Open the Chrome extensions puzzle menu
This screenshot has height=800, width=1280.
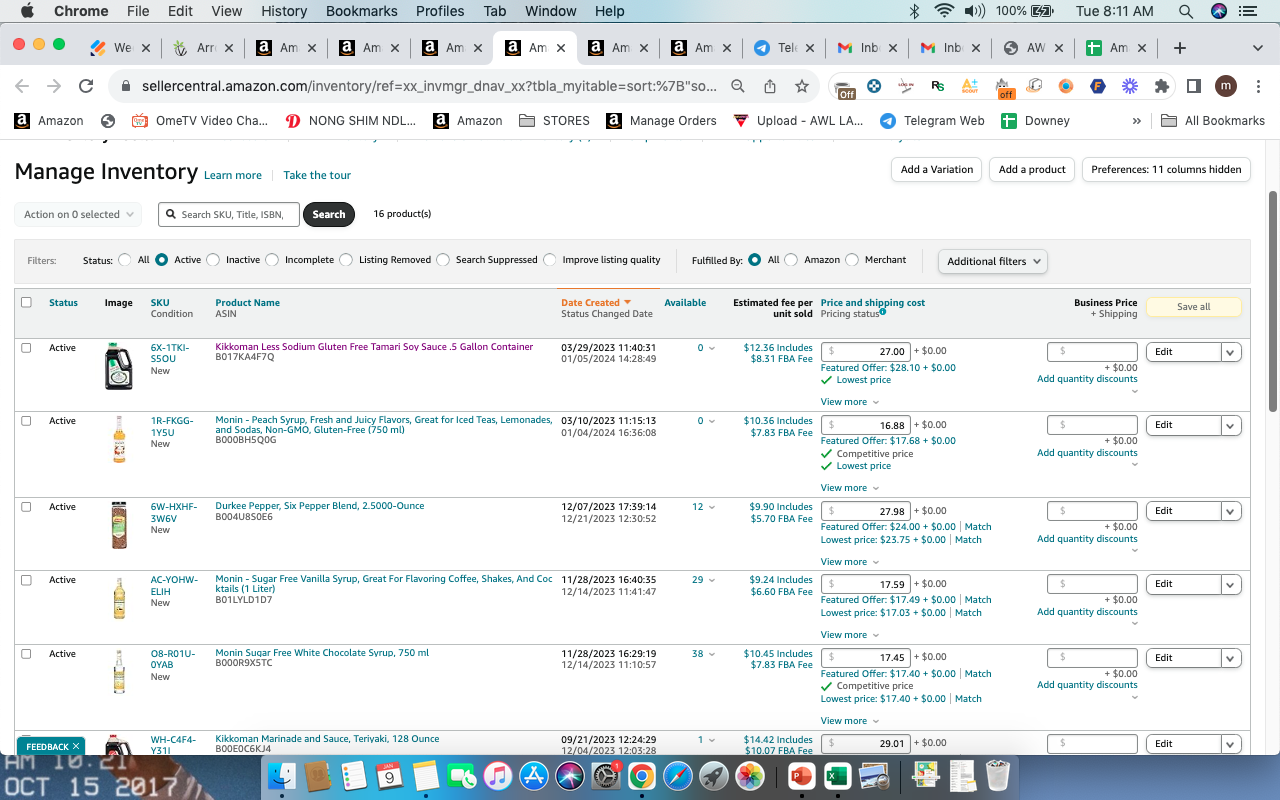coord(1161,86)
